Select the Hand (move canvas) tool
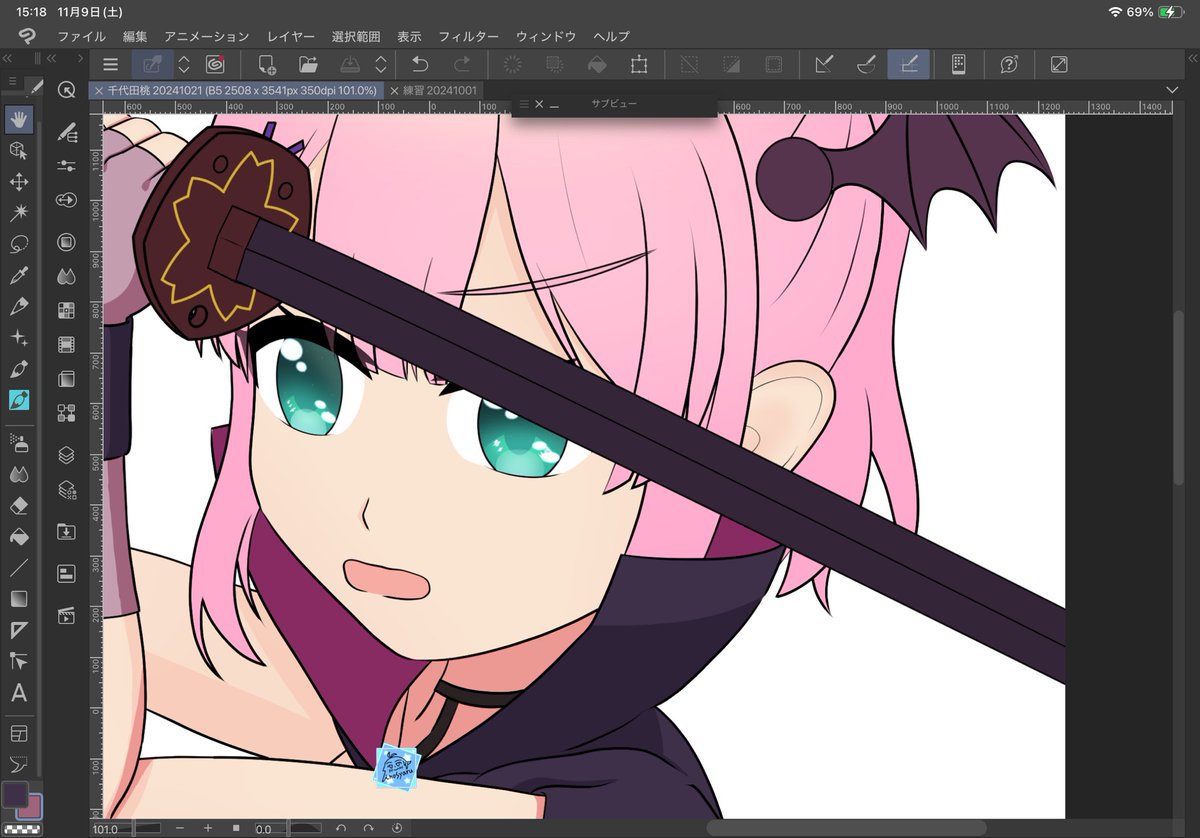Image resolution: width=1200 pixels, height=838 pixels. tap(18, 120)
